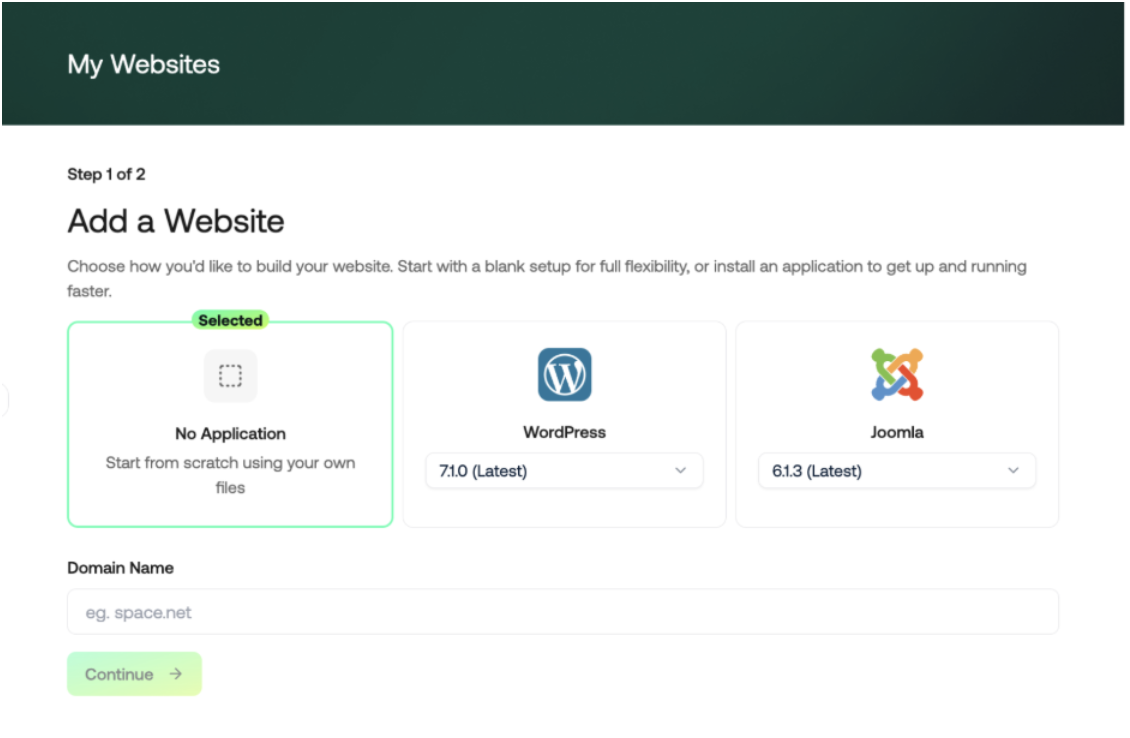Image resolution: width=1130 pixels, height=738 pixels.
Task: Click the 'WordPress' card title
Action: 564,432
